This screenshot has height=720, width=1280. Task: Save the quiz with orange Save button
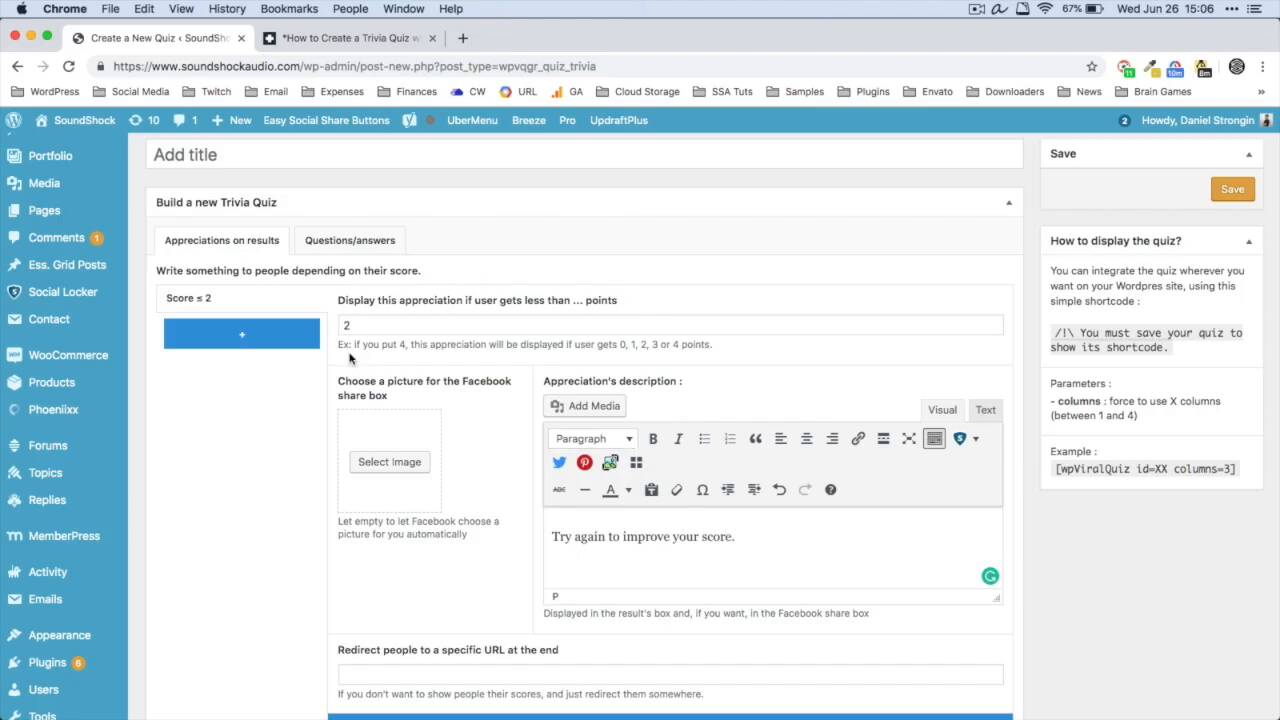pyautogui.click(x=1232, y=189)
